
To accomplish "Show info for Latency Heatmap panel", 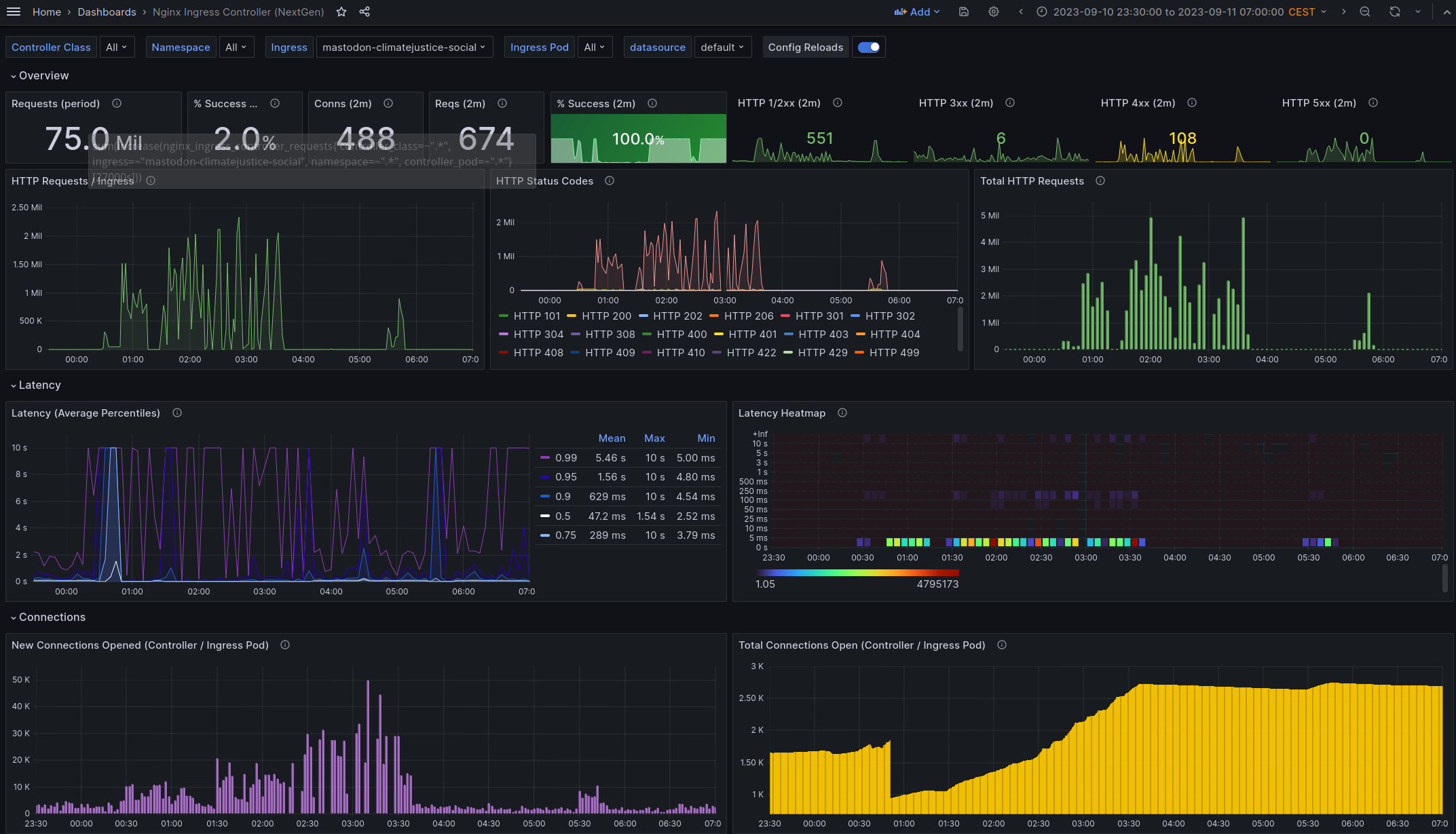I will (x=842, y=413).
